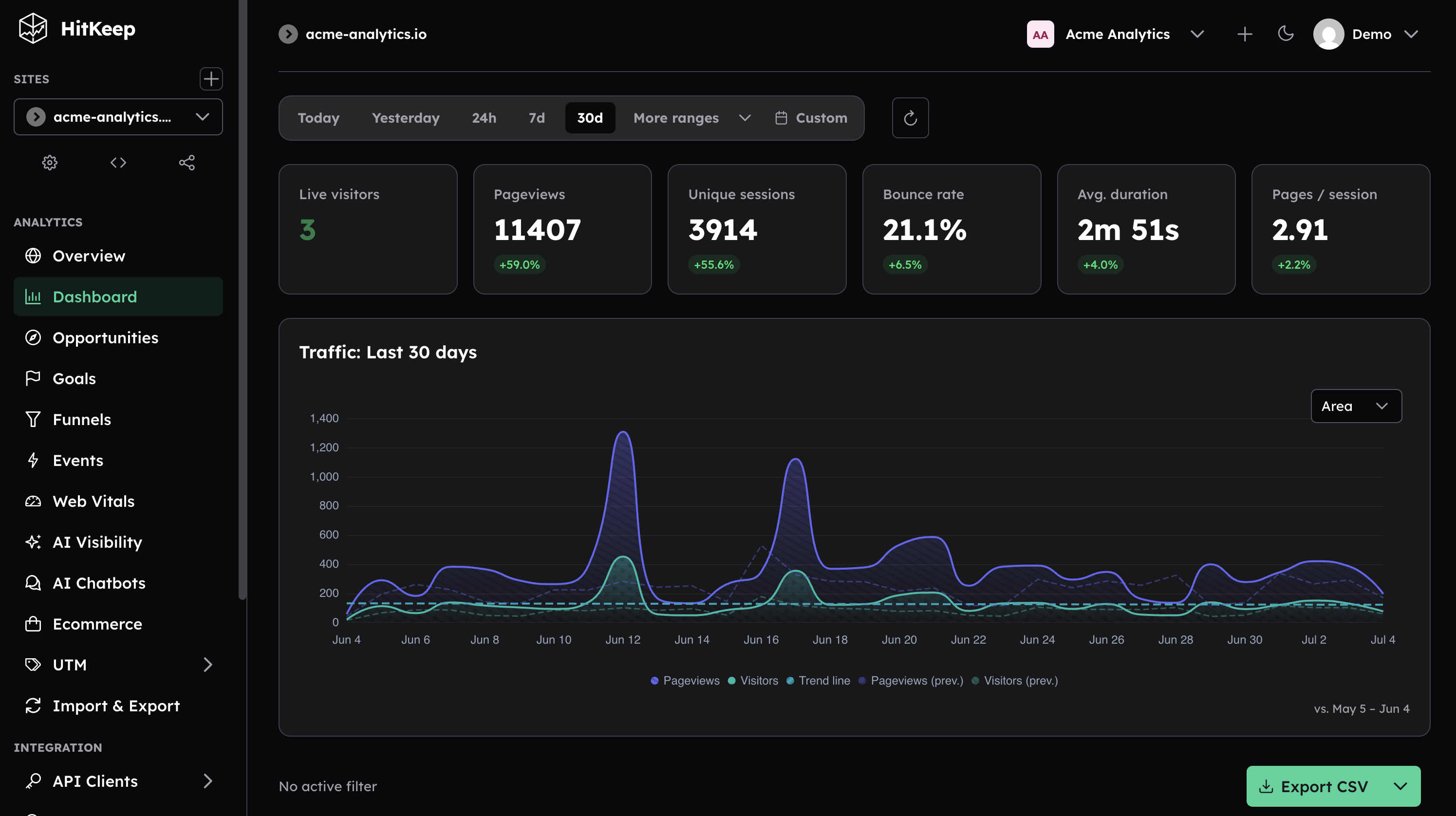Click the Export CSV button
The image size is (1456, 816).
coord(1315,786)
